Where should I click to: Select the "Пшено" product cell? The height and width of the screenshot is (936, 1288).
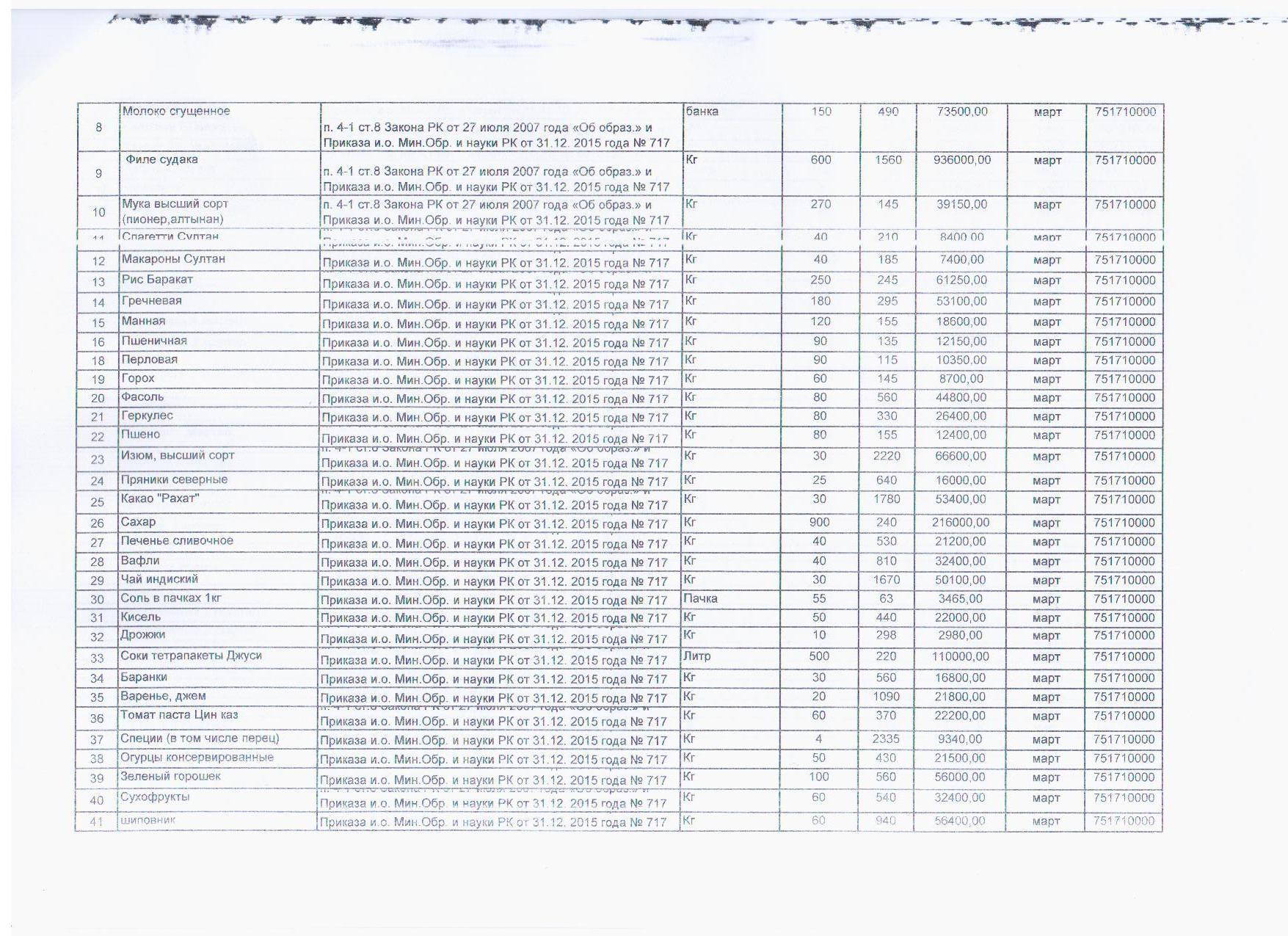coord(219,435)
